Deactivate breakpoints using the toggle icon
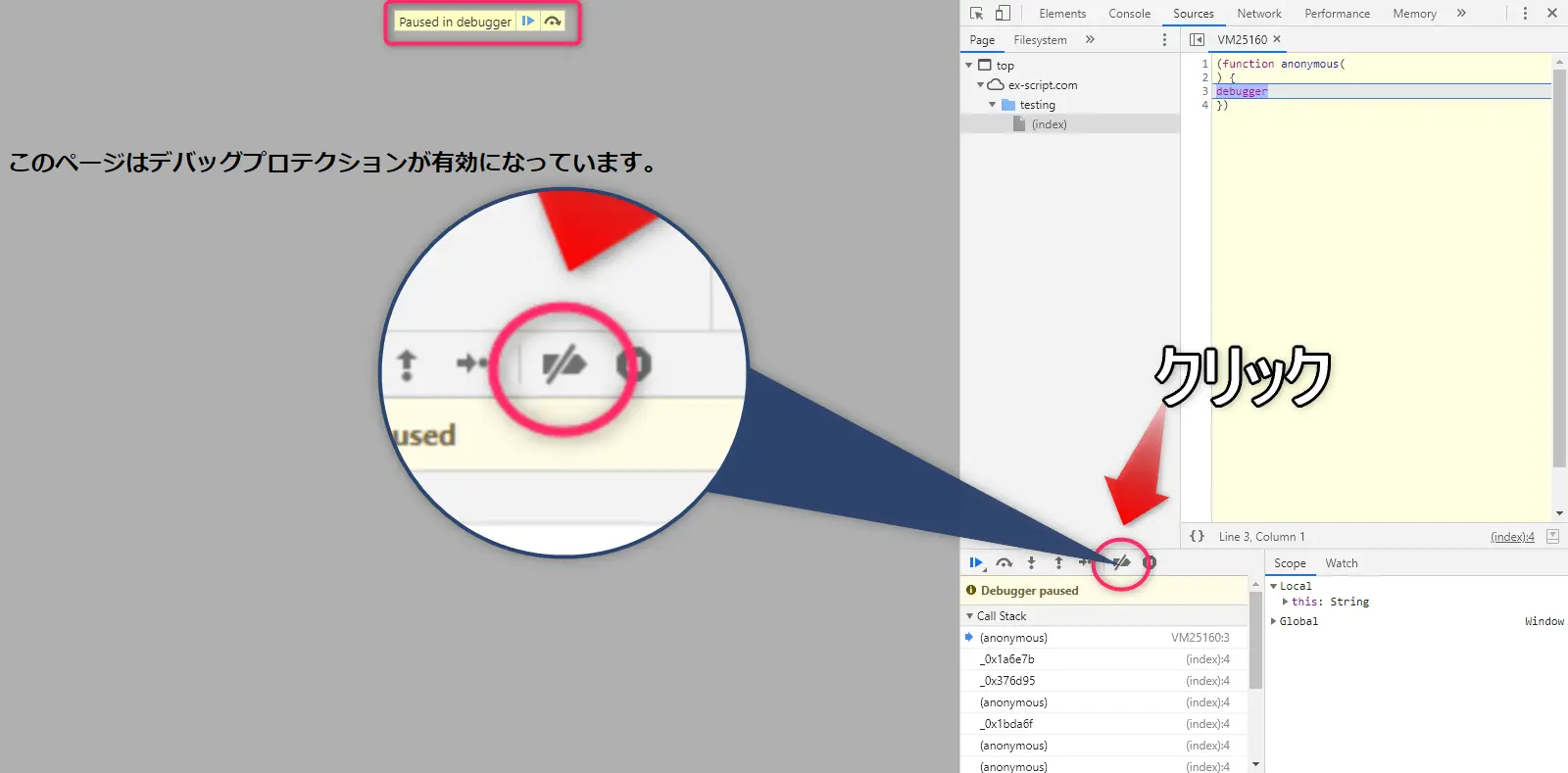Screen dimensions: 1568x773 pos(1121,562)
